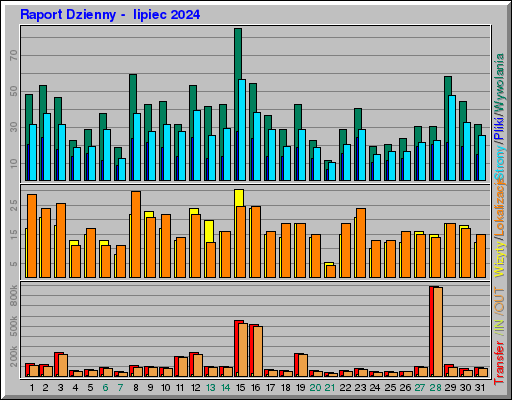
Task: Click day label 15 on x-axis
Action: pyautogui.click(x=240, y=388)
